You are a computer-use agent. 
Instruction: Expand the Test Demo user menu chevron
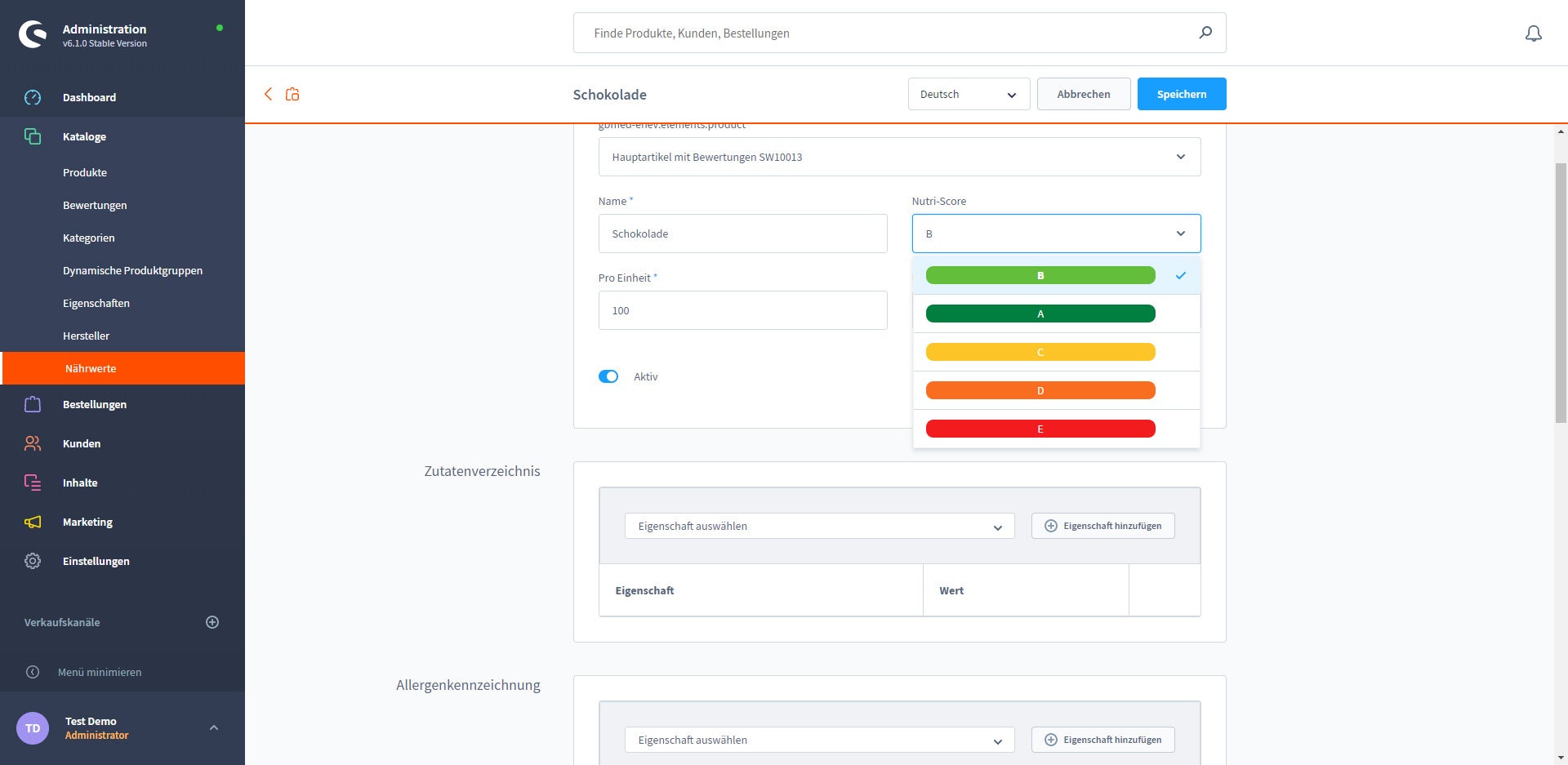point(214,727)
